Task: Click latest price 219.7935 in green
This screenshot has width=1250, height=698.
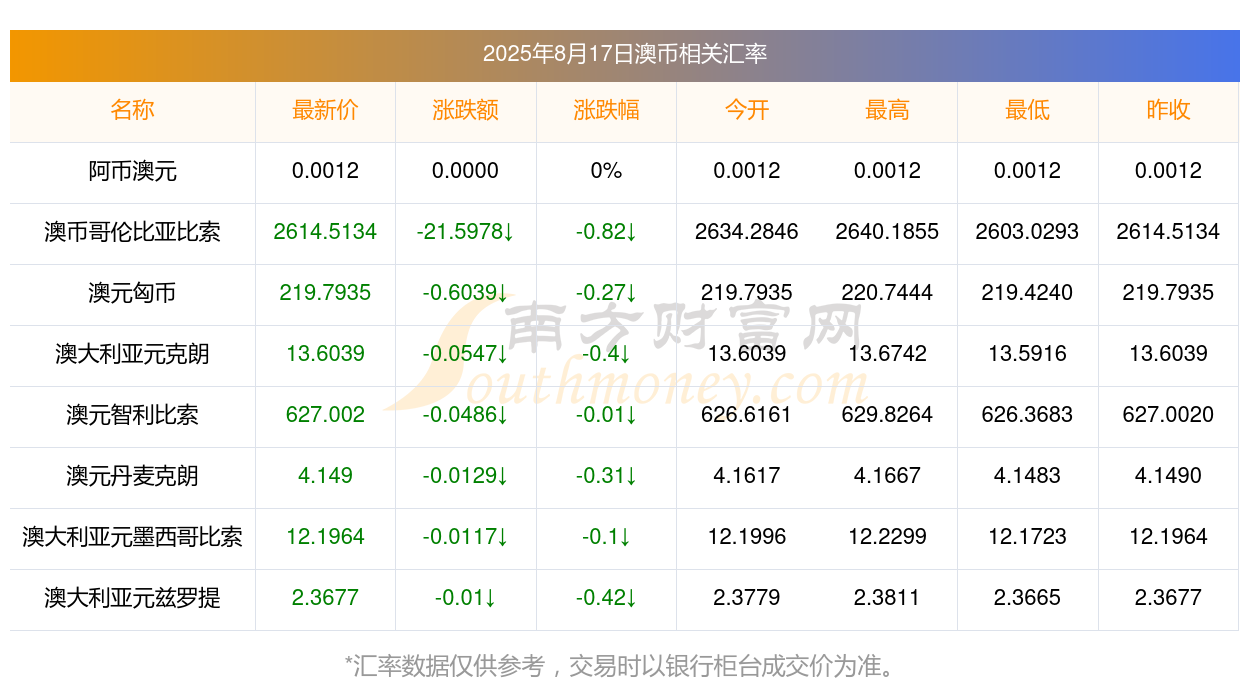Action: click(325, 293)
